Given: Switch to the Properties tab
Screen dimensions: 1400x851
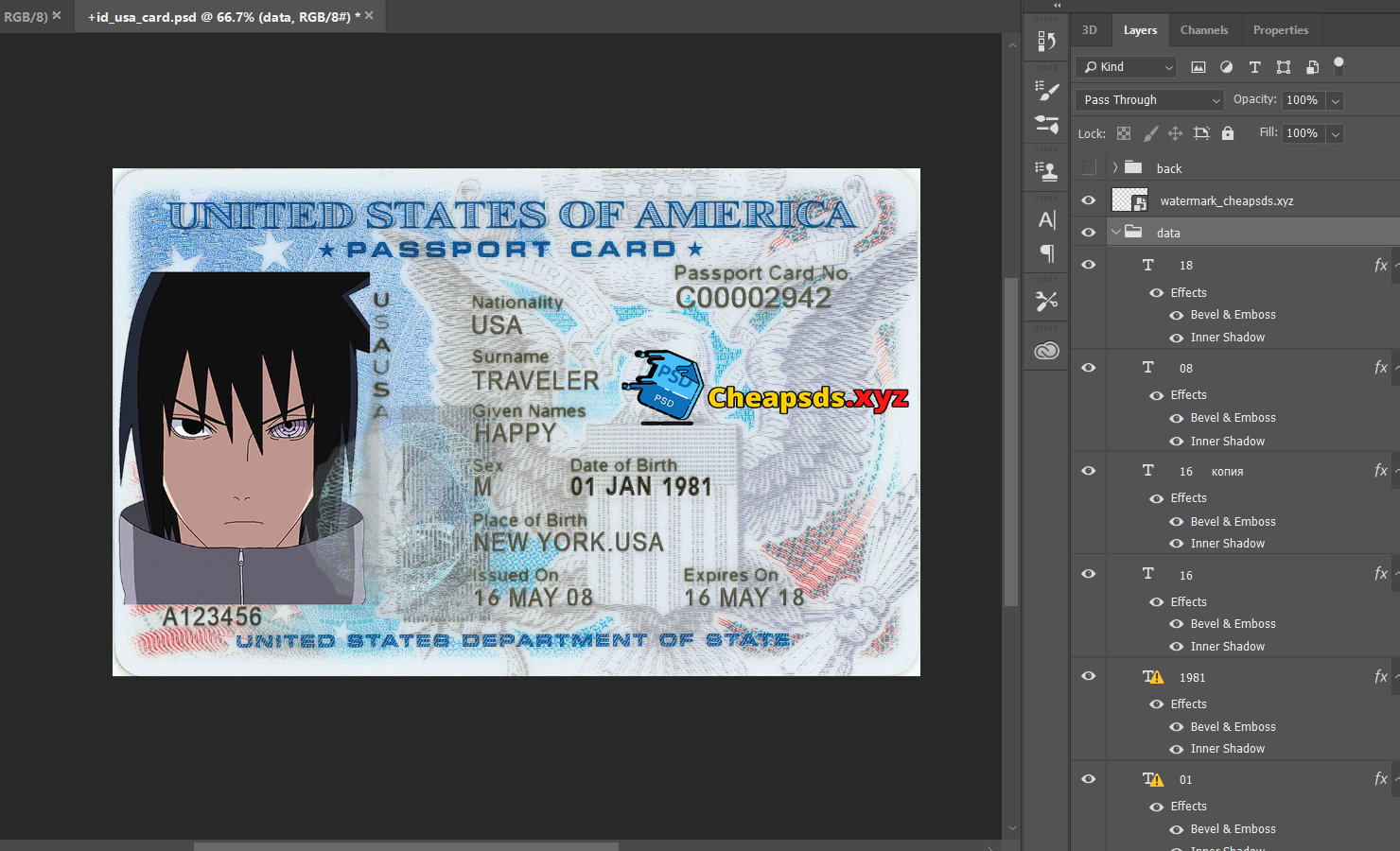Looking at the screenshot, I should 1280,30.
